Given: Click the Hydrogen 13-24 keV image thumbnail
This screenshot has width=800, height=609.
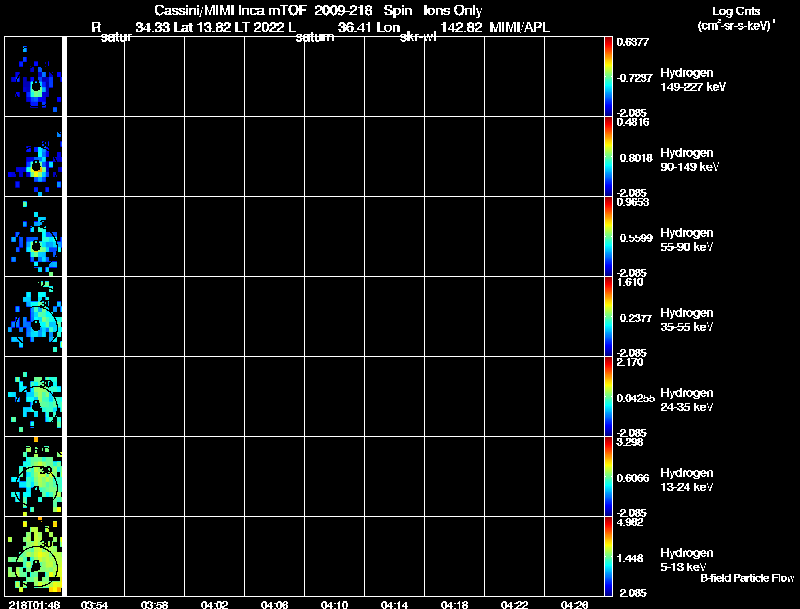Looking at the screenshot, I should coord(33,476).
